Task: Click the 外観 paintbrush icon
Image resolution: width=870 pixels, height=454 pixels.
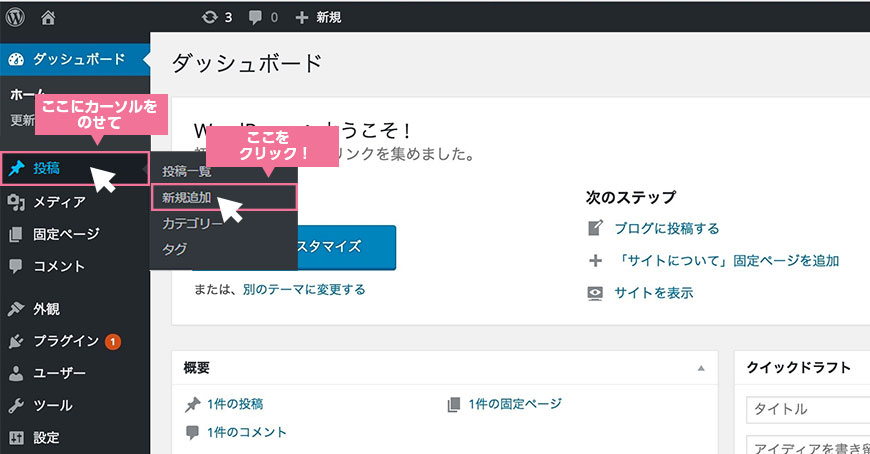Action: (x=16, y=308)
